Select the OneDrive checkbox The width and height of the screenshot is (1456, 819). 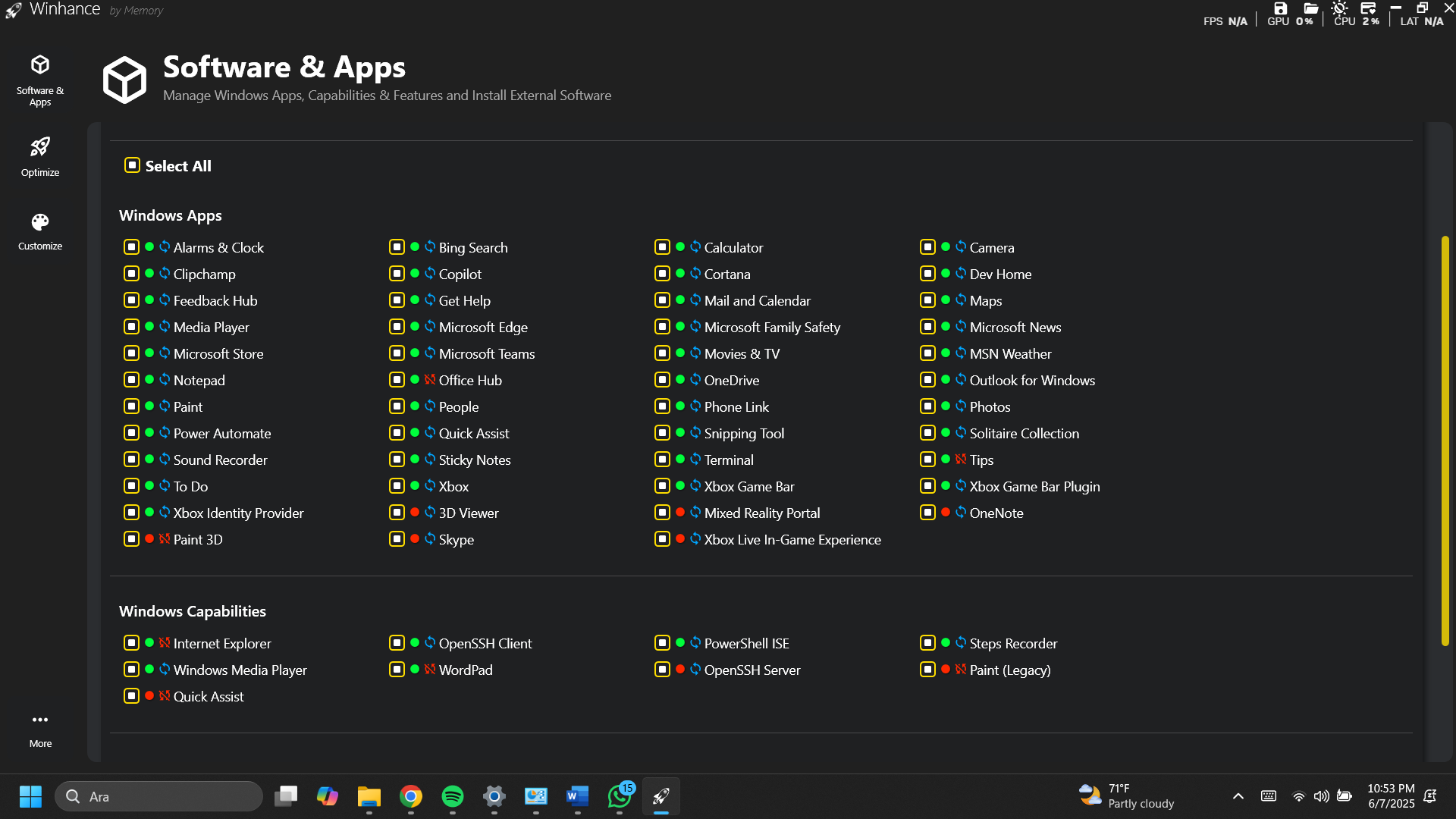662,380
